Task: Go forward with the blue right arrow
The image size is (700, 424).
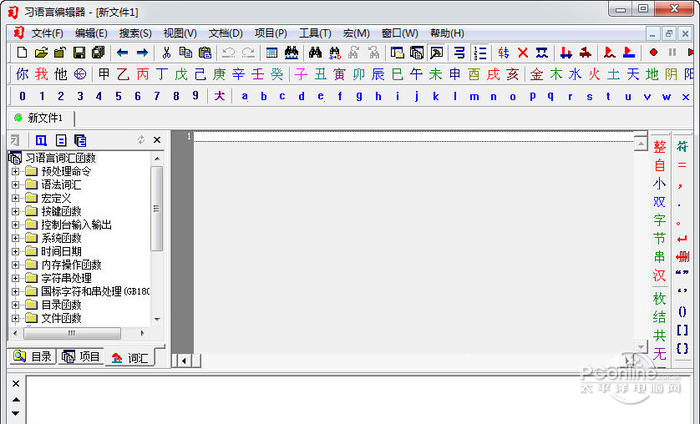Action: [142, 53]
